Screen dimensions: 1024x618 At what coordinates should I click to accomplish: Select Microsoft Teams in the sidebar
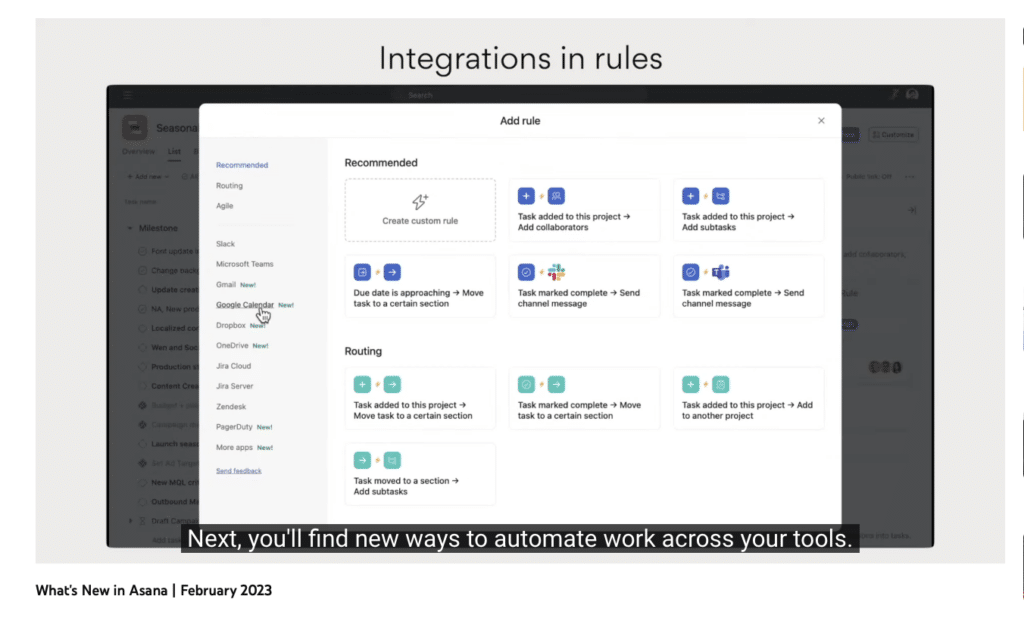pyautogui.click(x=245, y=264)
